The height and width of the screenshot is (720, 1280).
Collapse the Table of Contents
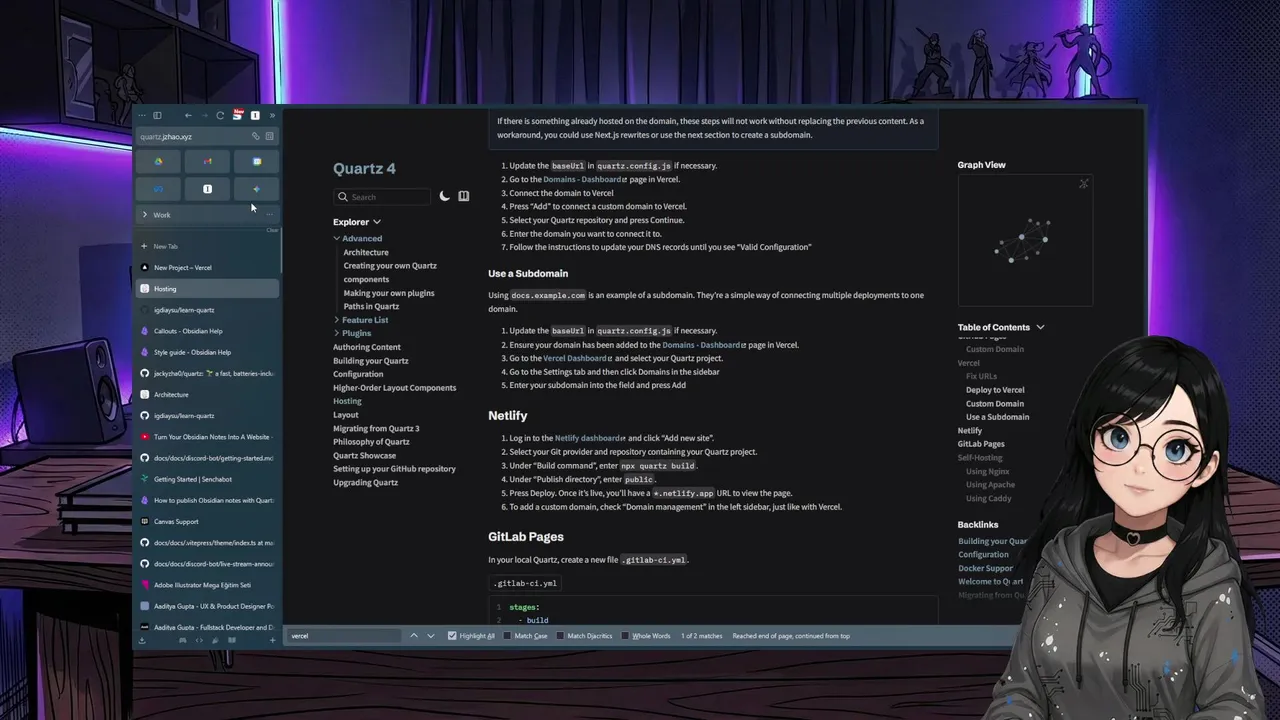pos(1001,327)
